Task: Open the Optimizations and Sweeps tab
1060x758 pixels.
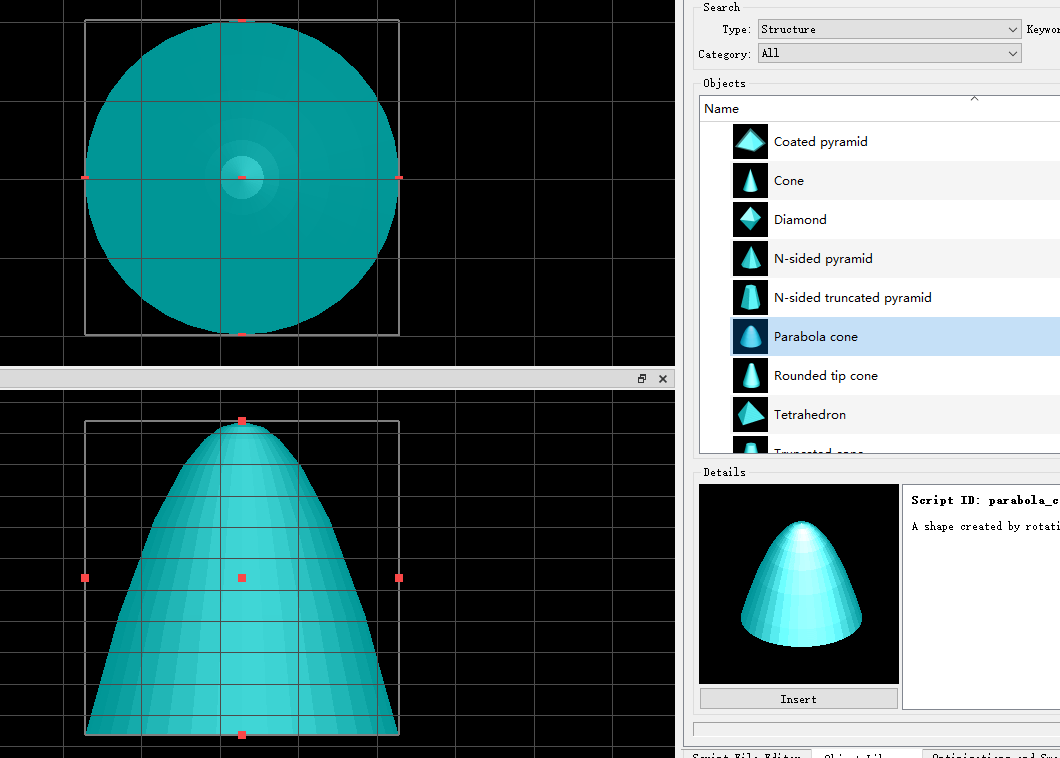Action: point(990,755)
